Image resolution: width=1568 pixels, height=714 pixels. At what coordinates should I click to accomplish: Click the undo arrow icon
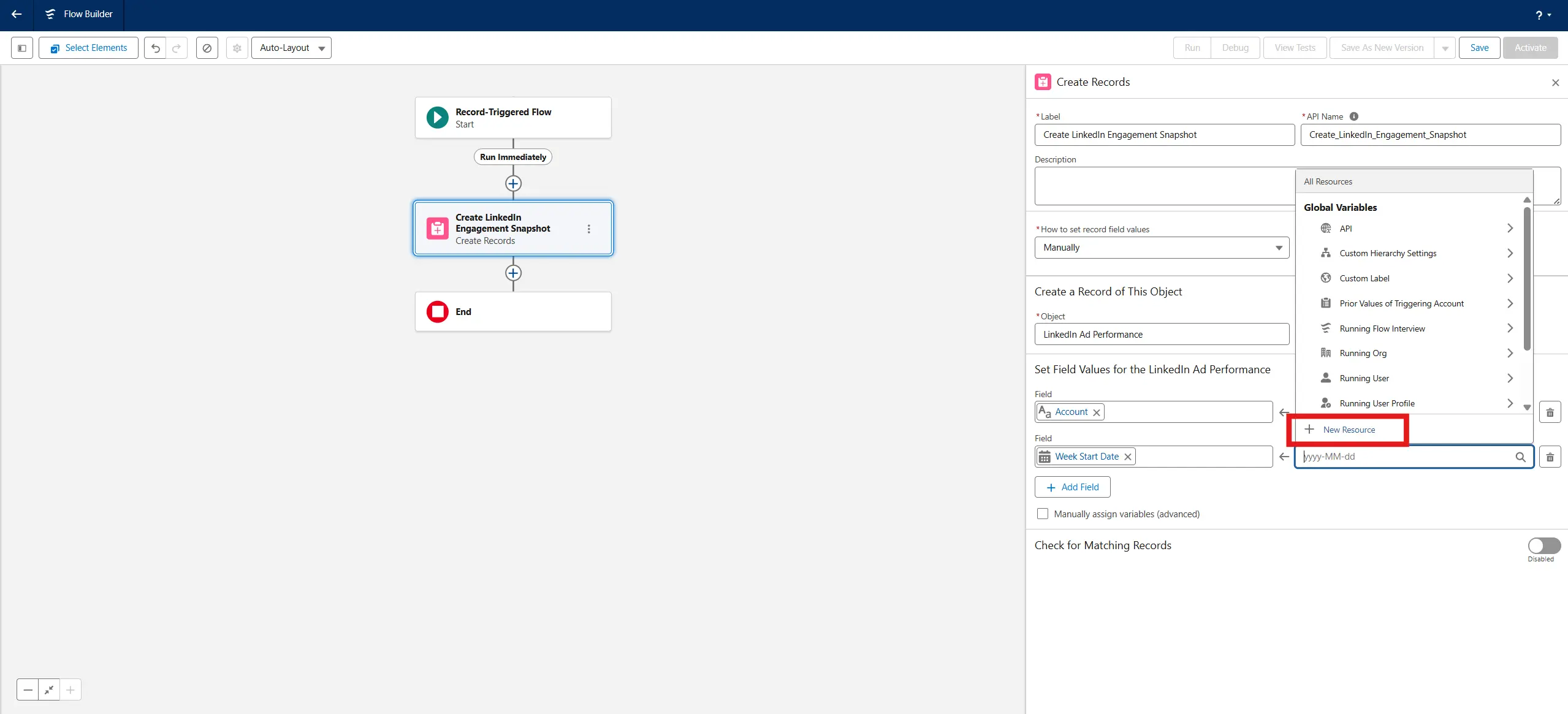156,48
